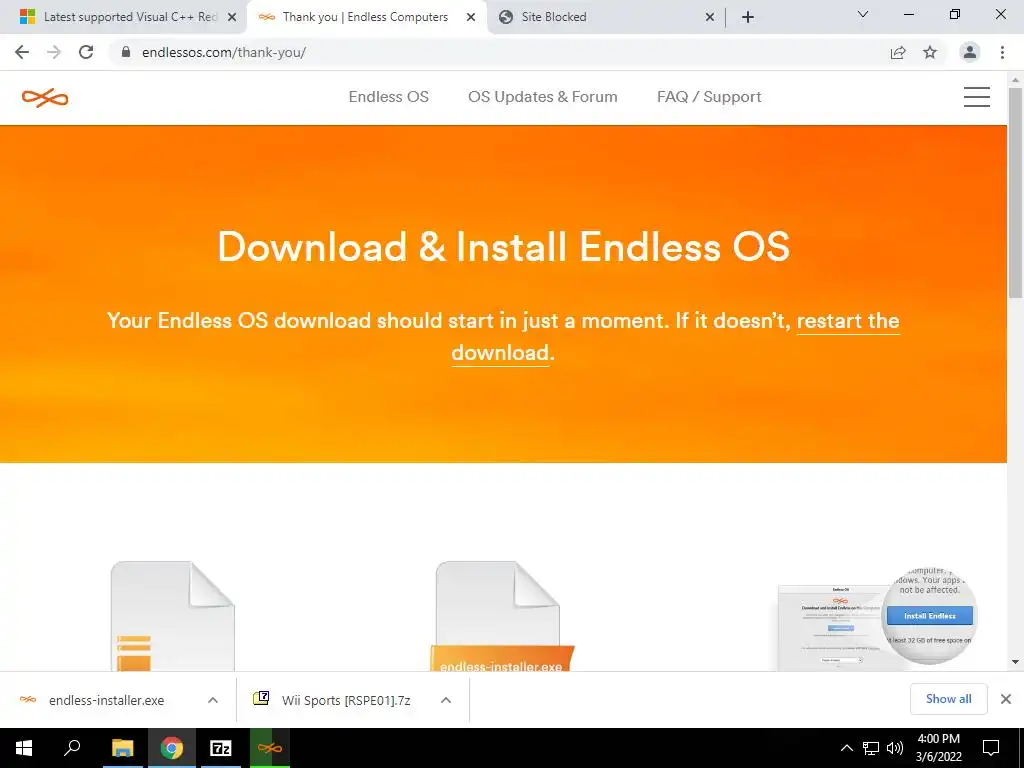The width and height of the screenshot is (1024, 768).
Task: Open Chrome's three-dot menu
Action: (x=1002, y=52)
